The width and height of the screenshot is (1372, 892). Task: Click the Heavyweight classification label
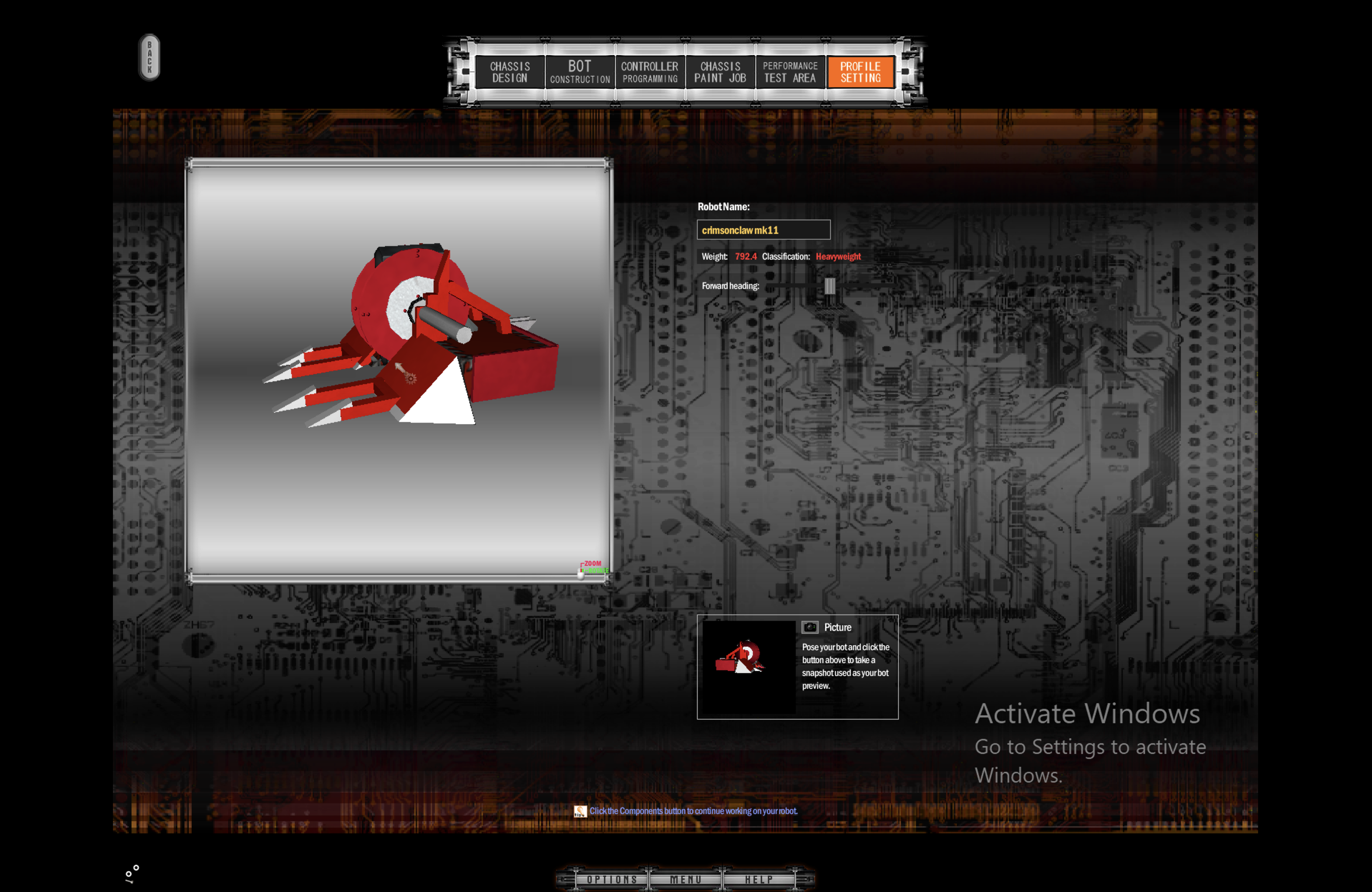[838, 256]
